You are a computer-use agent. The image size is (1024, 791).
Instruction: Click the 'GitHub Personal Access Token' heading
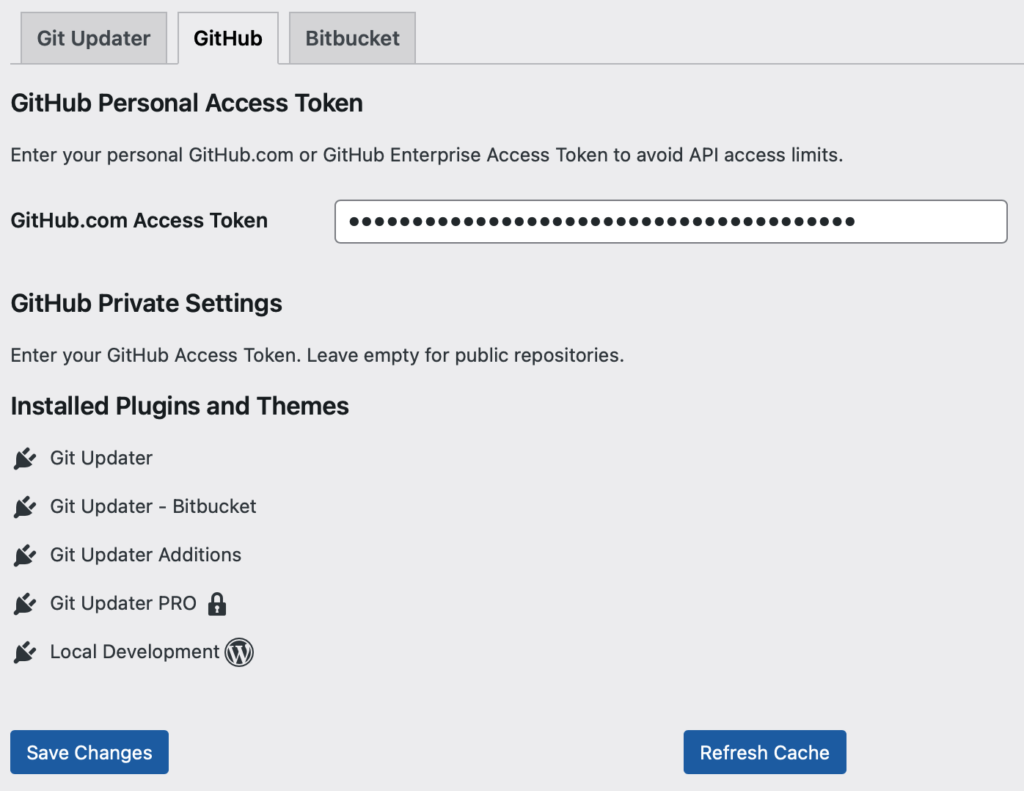[x=187, y=103]
